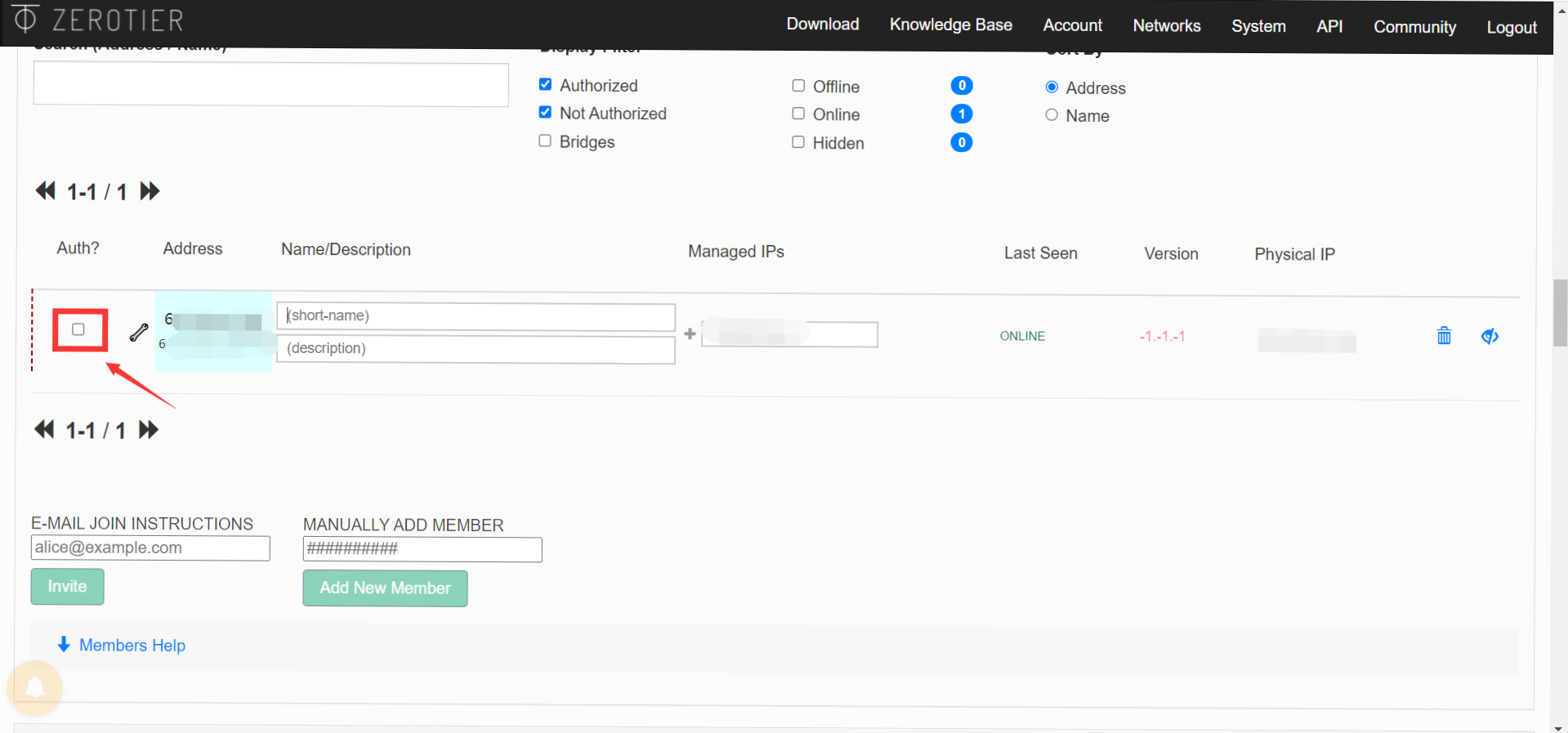The height and width of the screenshot is (733, 1568).
Task: Open member settings wrench icon
Action: coord(139,332)
